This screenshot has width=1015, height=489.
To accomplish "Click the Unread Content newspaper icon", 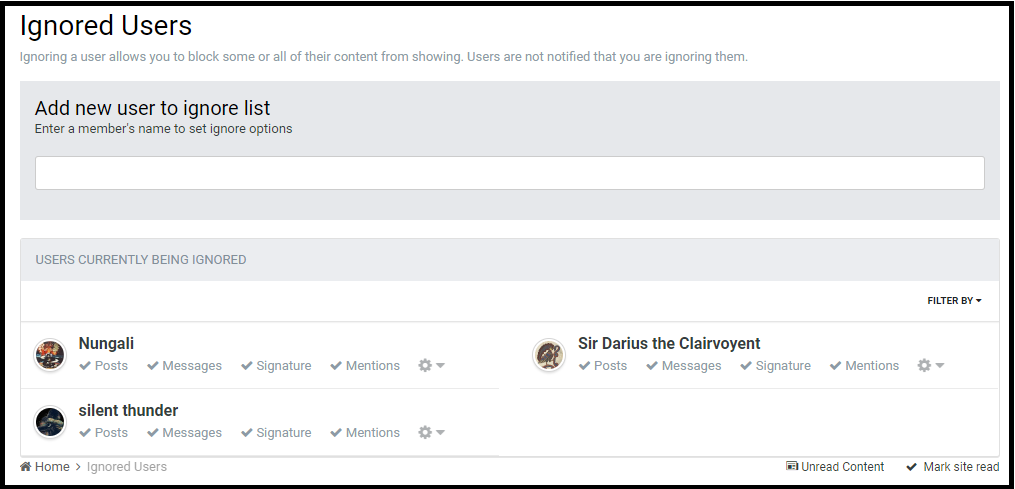I will tap(792, 466).
